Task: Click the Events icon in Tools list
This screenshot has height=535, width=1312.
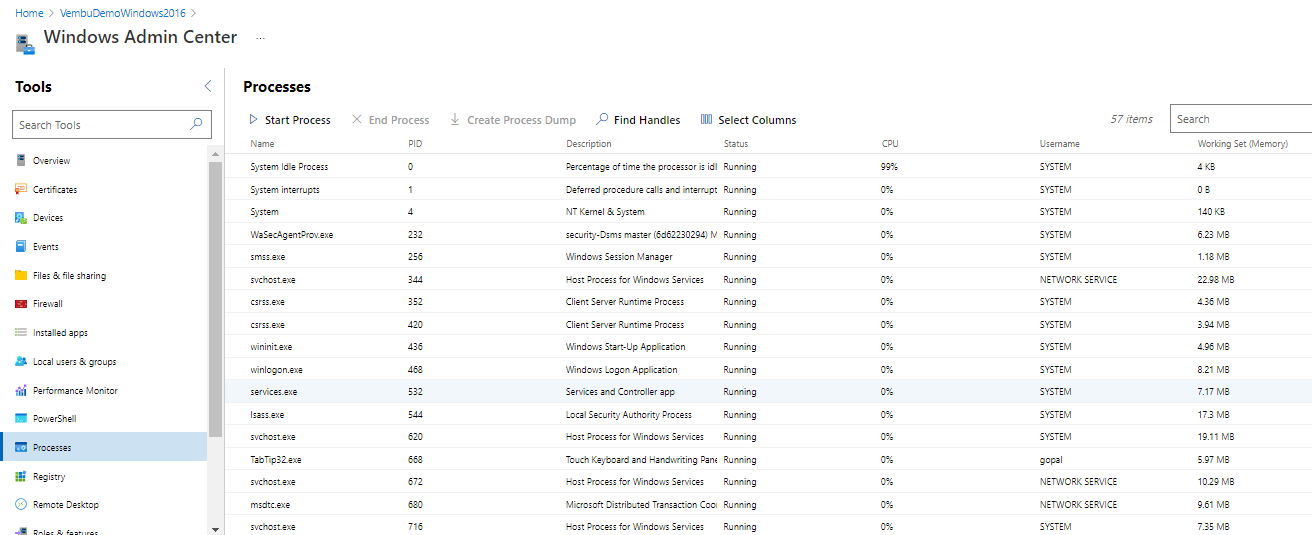Action: [x=21, y=246]
